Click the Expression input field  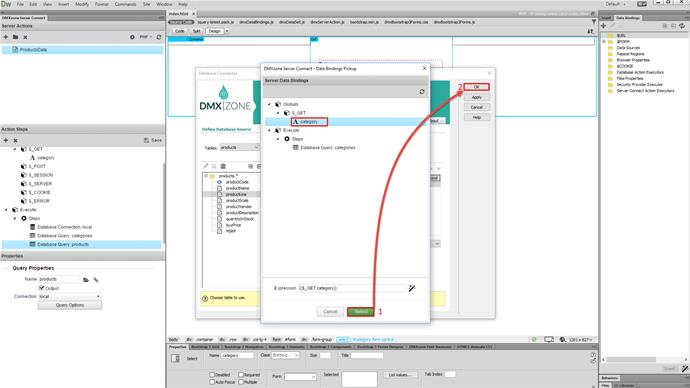pyautogui.click(x=352, y=288)
